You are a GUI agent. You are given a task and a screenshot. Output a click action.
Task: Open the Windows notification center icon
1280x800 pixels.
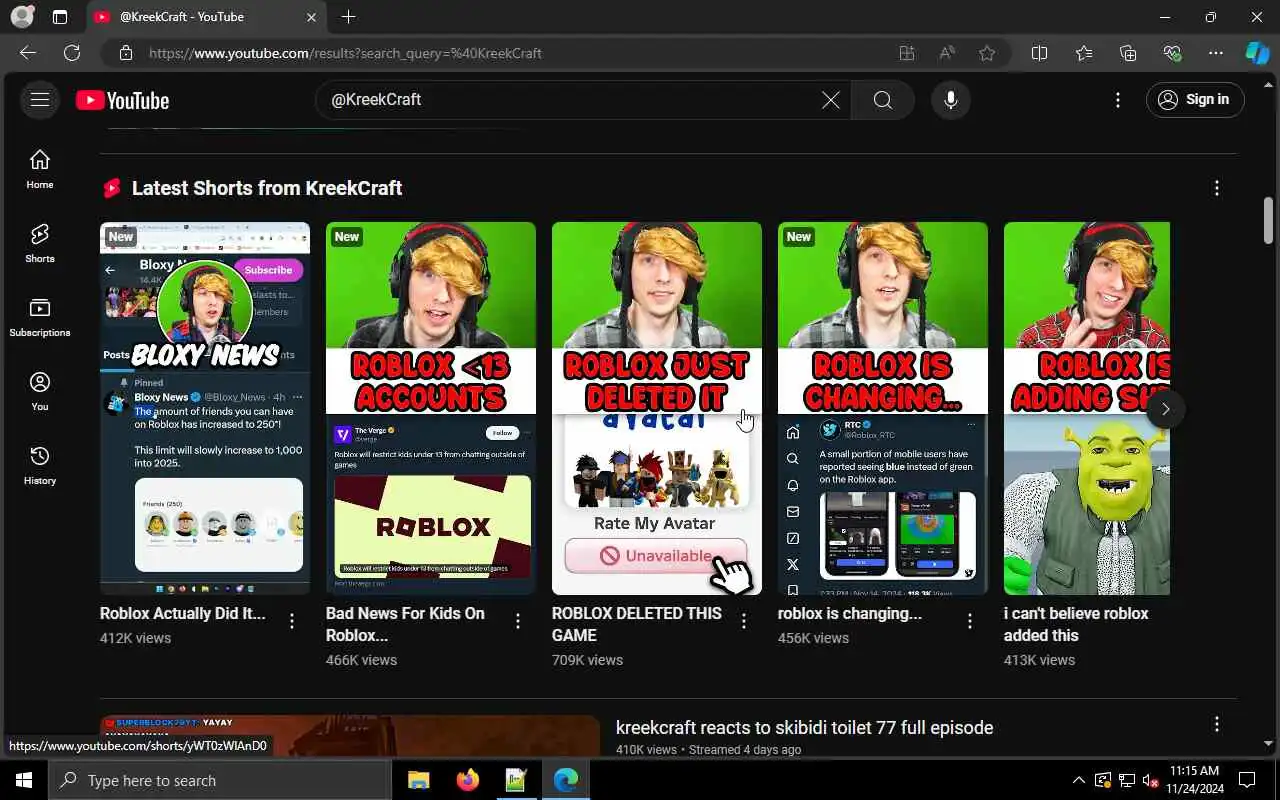[1247, 780]
